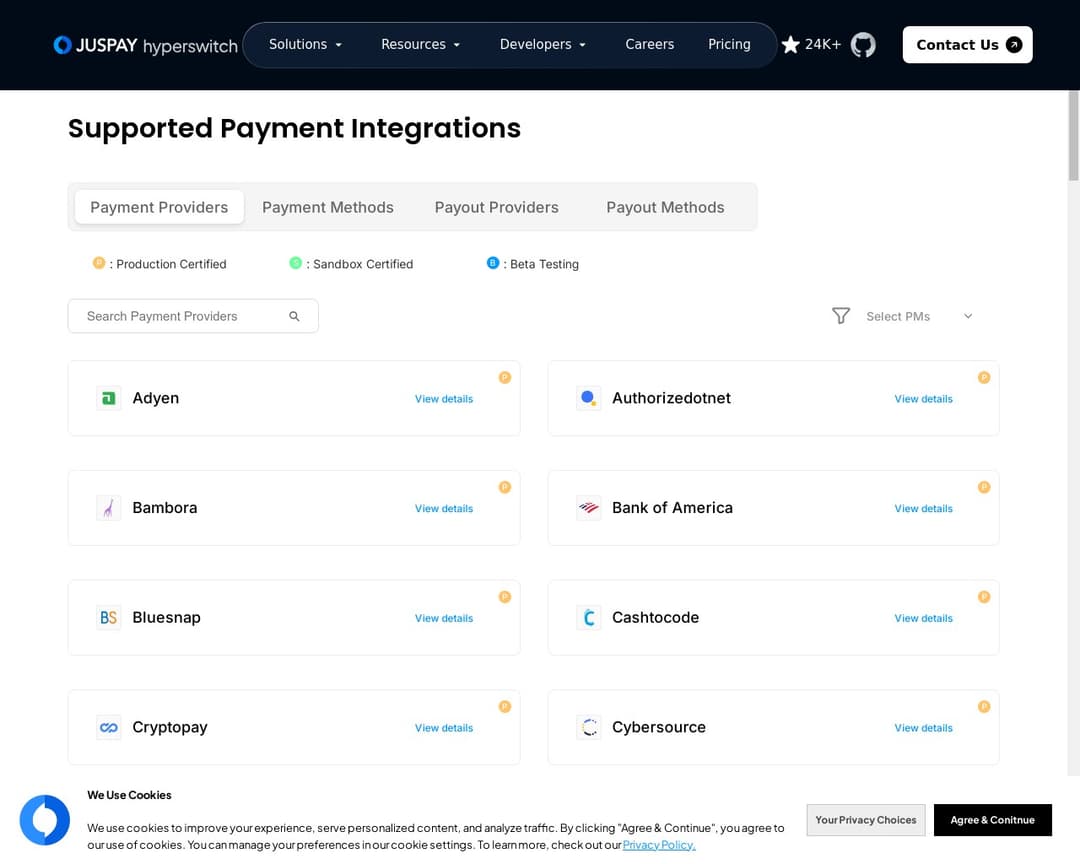The width and height of the screenshot is (1080, 864).
Task: Switch to the Payout Methods tab
Action: coord(665,207)
